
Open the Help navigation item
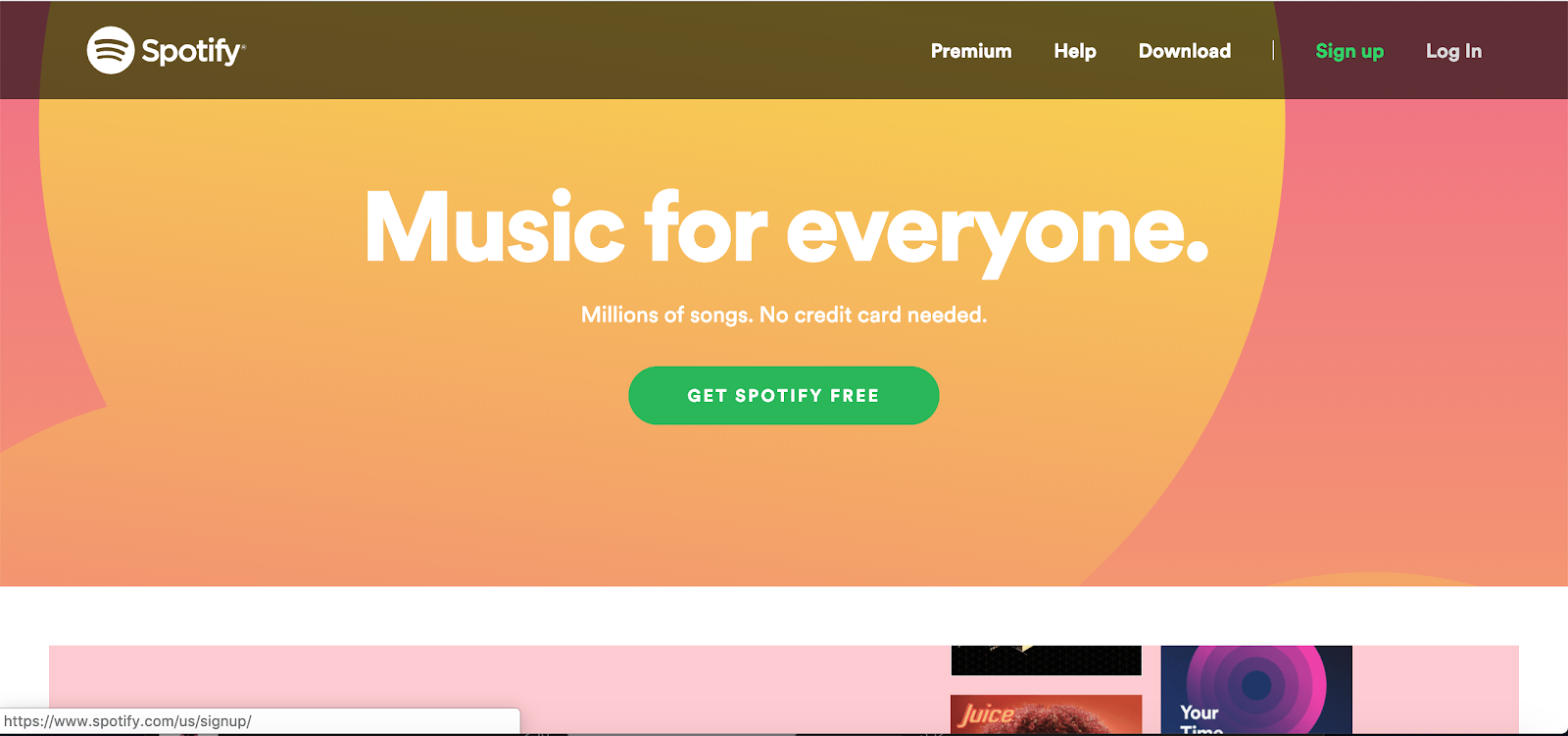click(x=1075, y=51)
